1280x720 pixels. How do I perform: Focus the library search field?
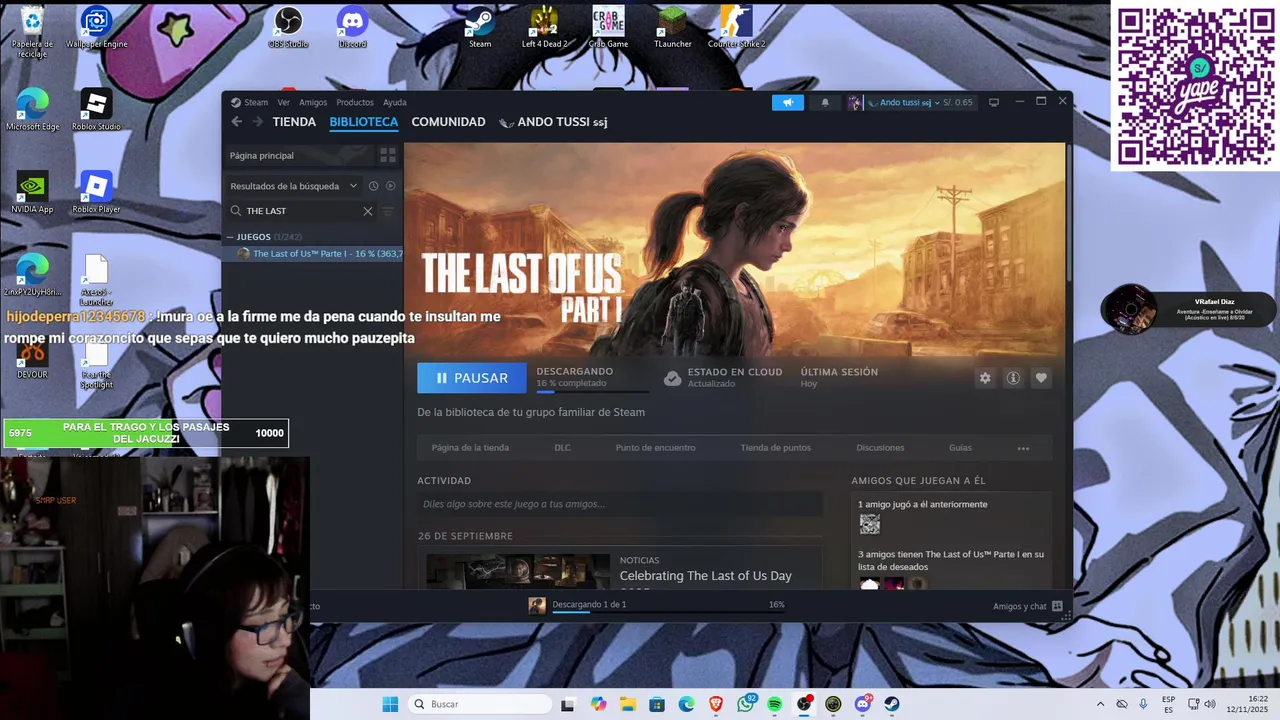pyautogui.click(x=300, y=211)
